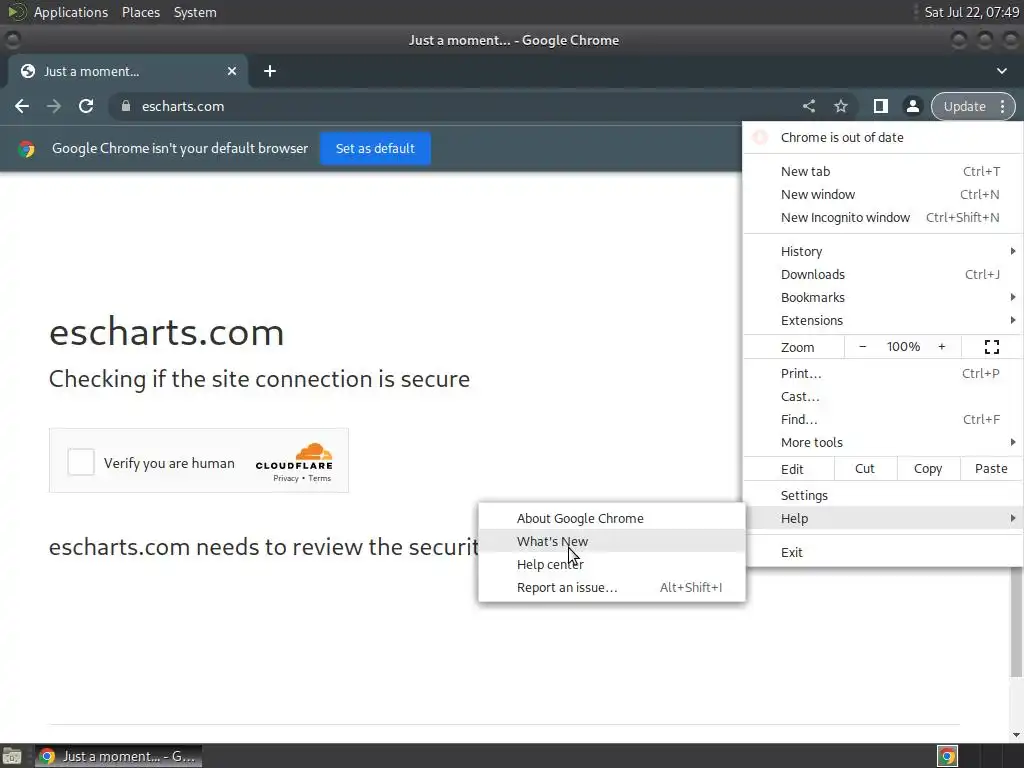The height and width of the screenshot is (768, 1024).
Task: Click the forward navigation arrow
Action: click(54, 106)
